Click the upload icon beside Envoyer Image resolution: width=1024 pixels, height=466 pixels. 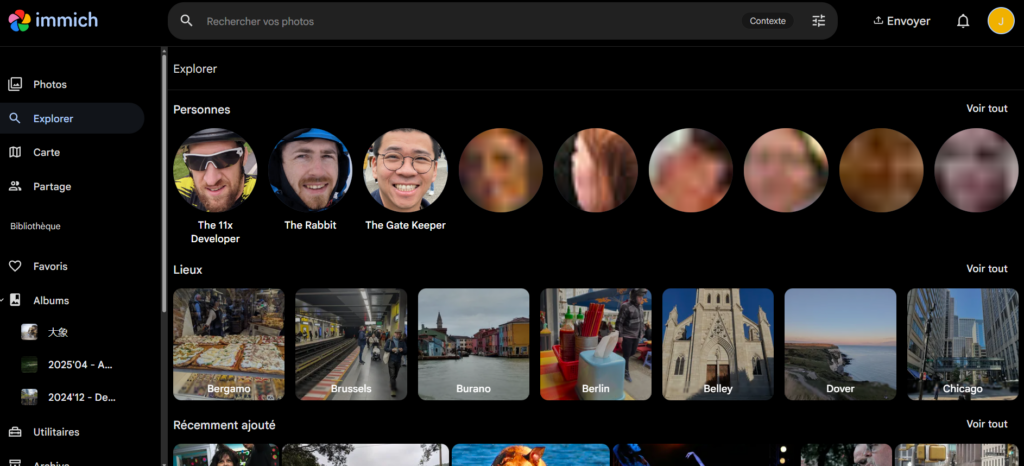(878, 21)
